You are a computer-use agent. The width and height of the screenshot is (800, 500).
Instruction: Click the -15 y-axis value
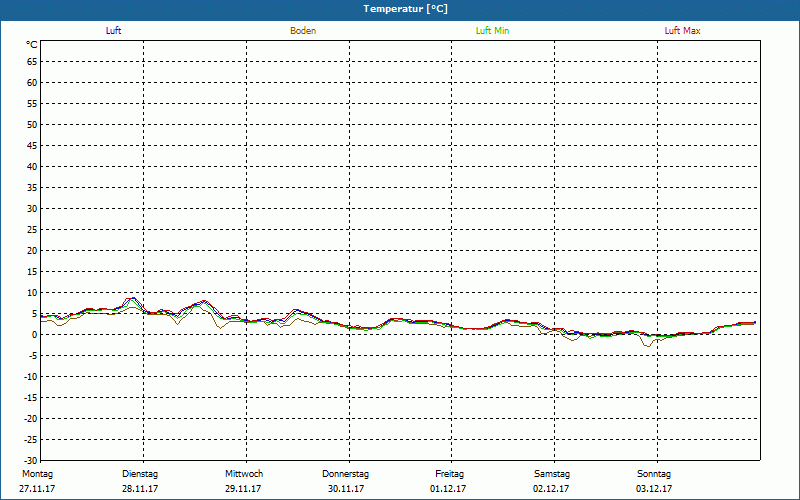point(31,398)
